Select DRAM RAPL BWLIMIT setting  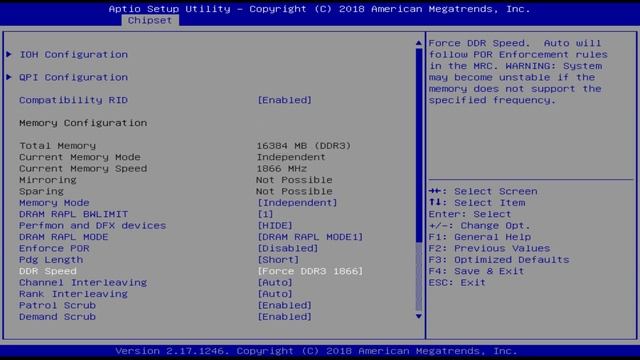[73, 214]
